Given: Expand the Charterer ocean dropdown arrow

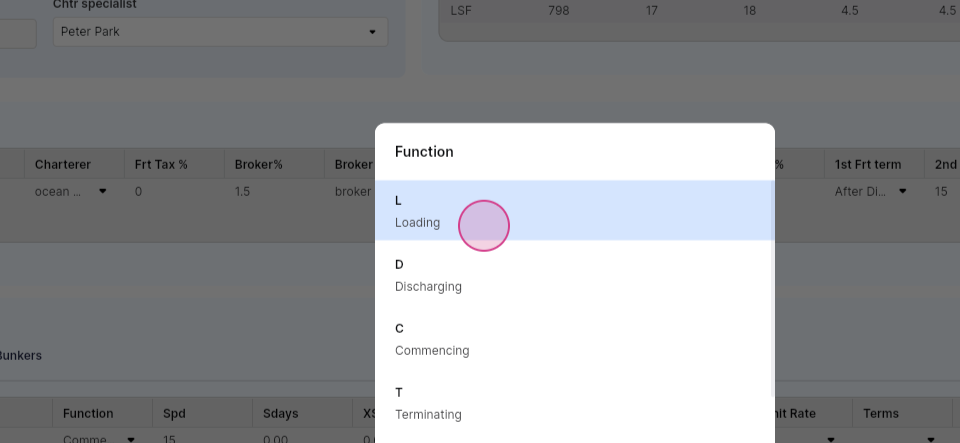Looking at the screenshot, I should (103, 192).
